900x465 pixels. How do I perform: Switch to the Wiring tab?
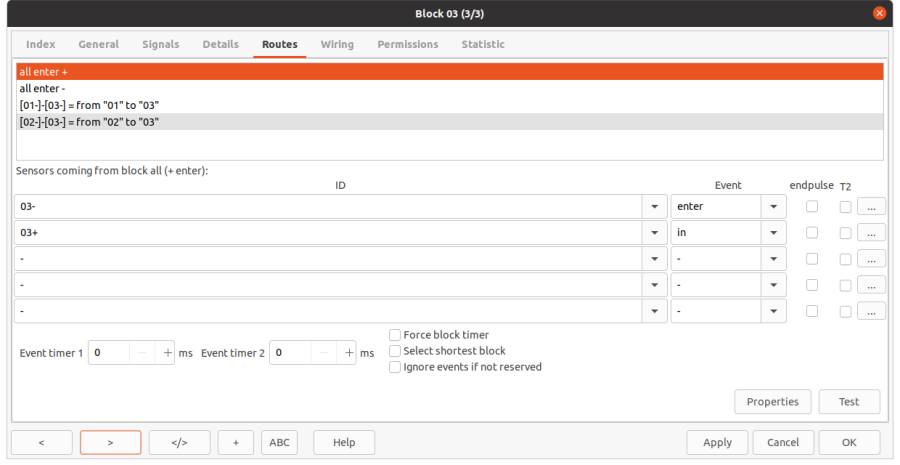coord(337,45)
